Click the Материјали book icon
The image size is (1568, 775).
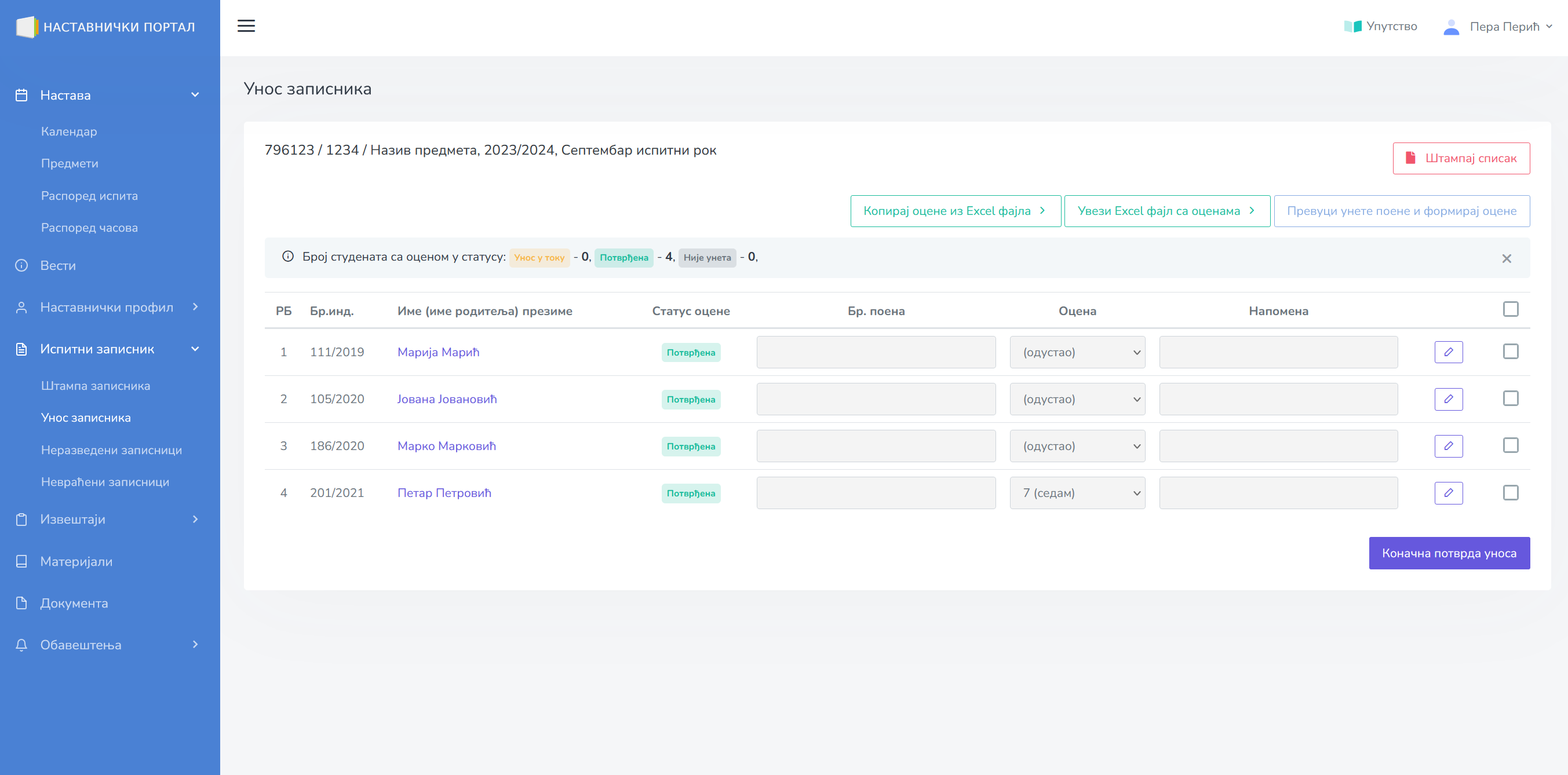[x=21, y=561]
